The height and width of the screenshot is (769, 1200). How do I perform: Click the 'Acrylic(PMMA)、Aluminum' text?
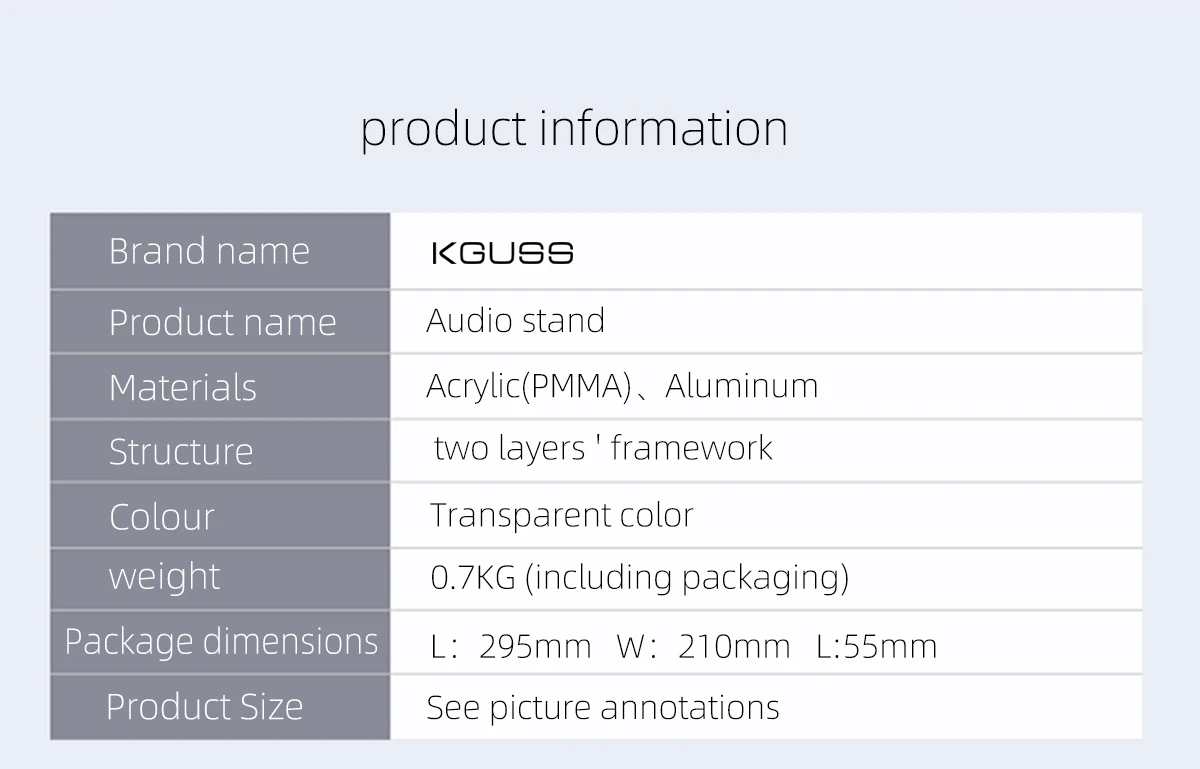click(x=621, y=386)
